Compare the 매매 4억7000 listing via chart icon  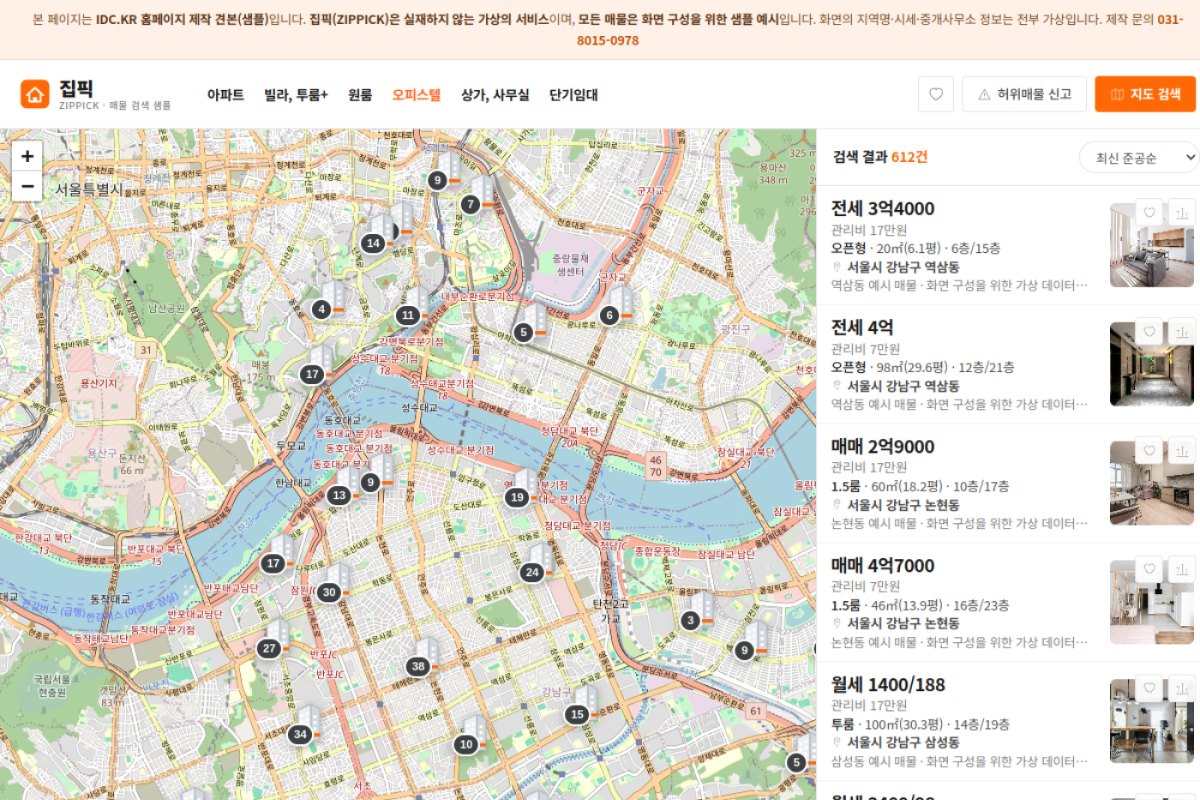click(1181, 570)
